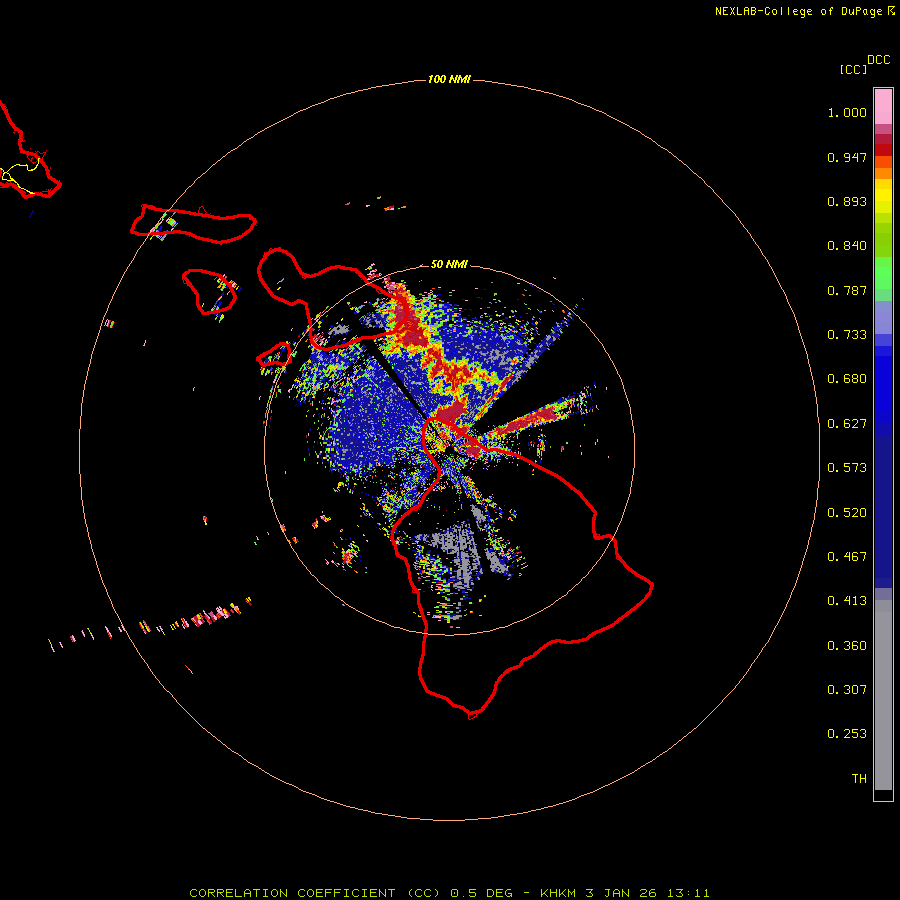Select the 1.000 value on the scale

click(x=847, y=112)
